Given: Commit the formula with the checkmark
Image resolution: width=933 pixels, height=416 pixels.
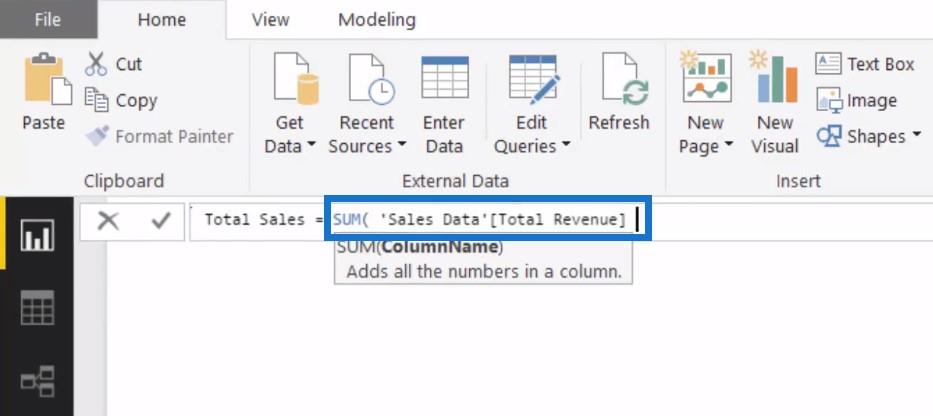Looking at the screenshot, I should click(161, 221).
